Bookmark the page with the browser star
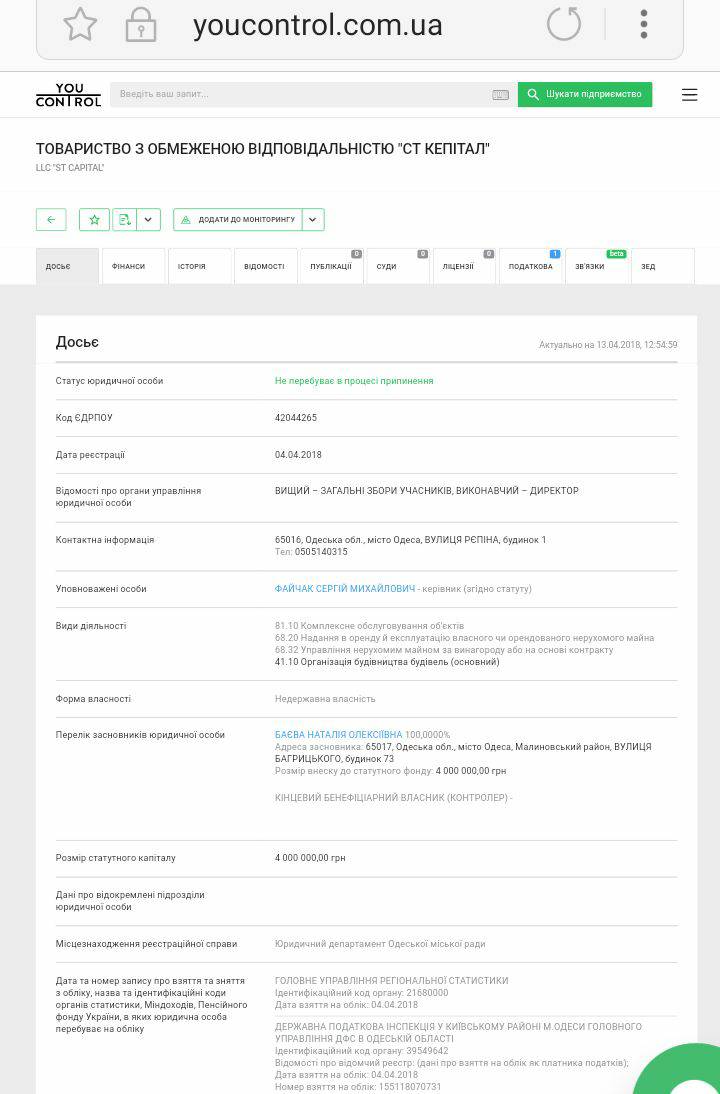This screenshot has width=720, height=1094. [x=80, y=25]
